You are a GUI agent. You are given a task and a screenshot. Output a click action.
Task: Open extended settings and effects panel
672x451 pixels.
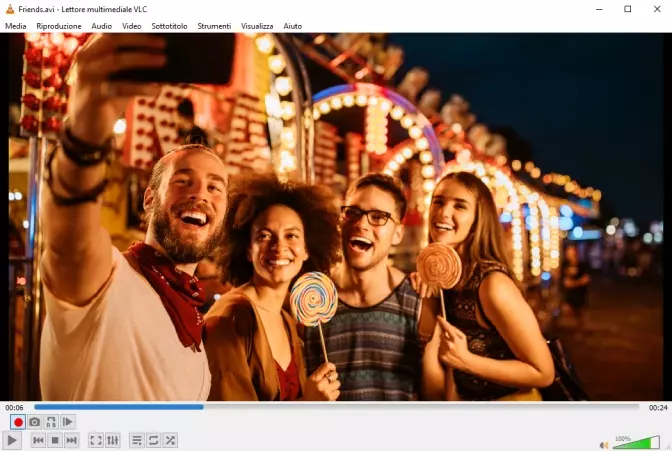point(112,440)
